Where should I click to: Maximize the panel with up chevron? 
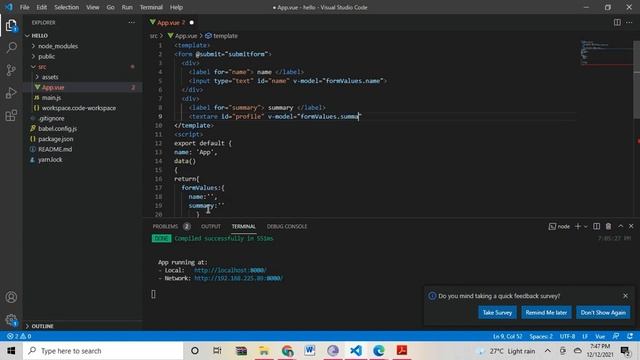tap(620, 226)
